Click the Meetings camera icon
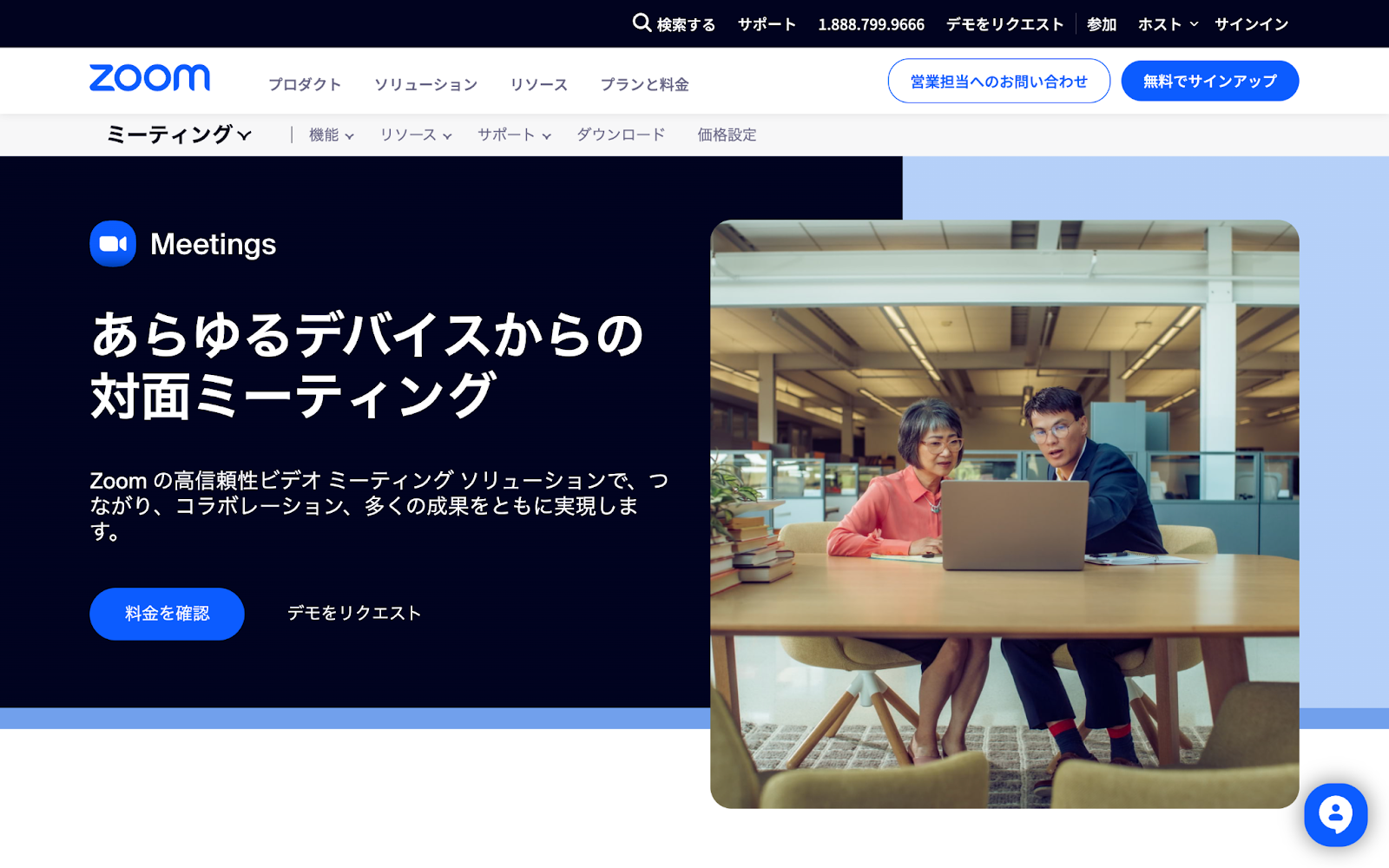Viewport: 1389px width, 868px height. pos(113,244)
